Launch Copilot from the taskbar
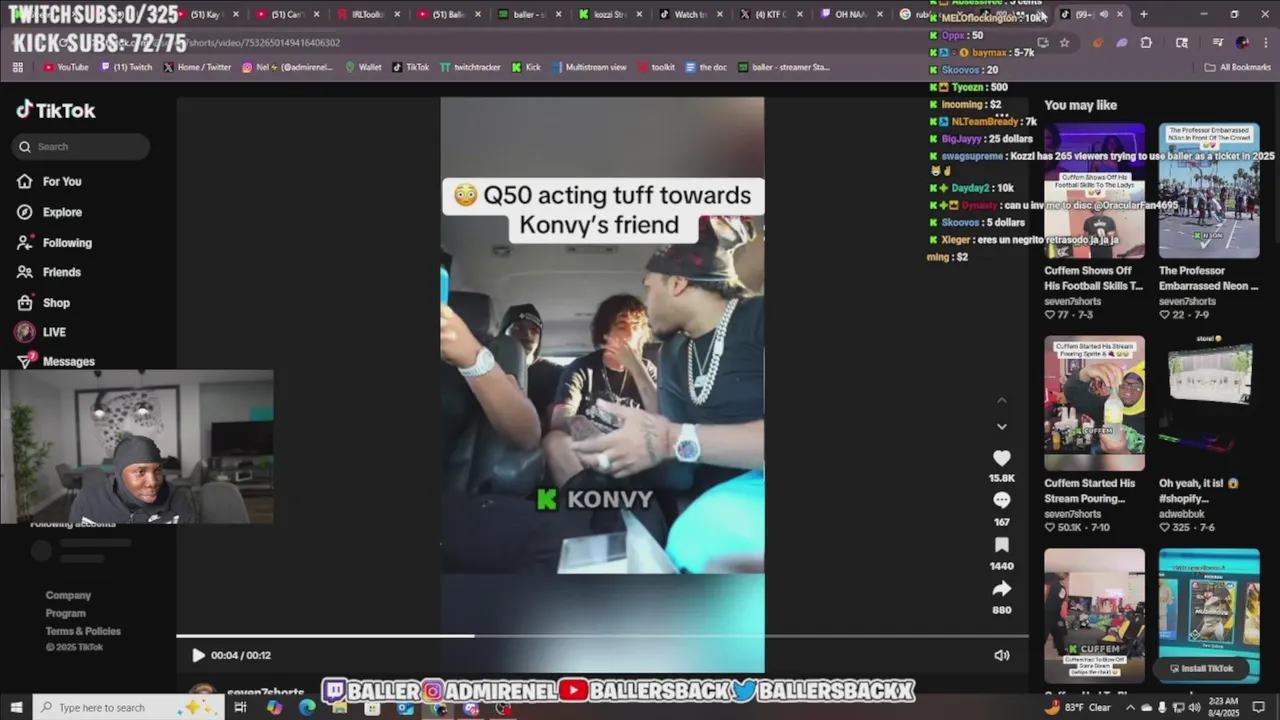The width and height of the screenshot is (1280, 720). click(x=274, y=707)
